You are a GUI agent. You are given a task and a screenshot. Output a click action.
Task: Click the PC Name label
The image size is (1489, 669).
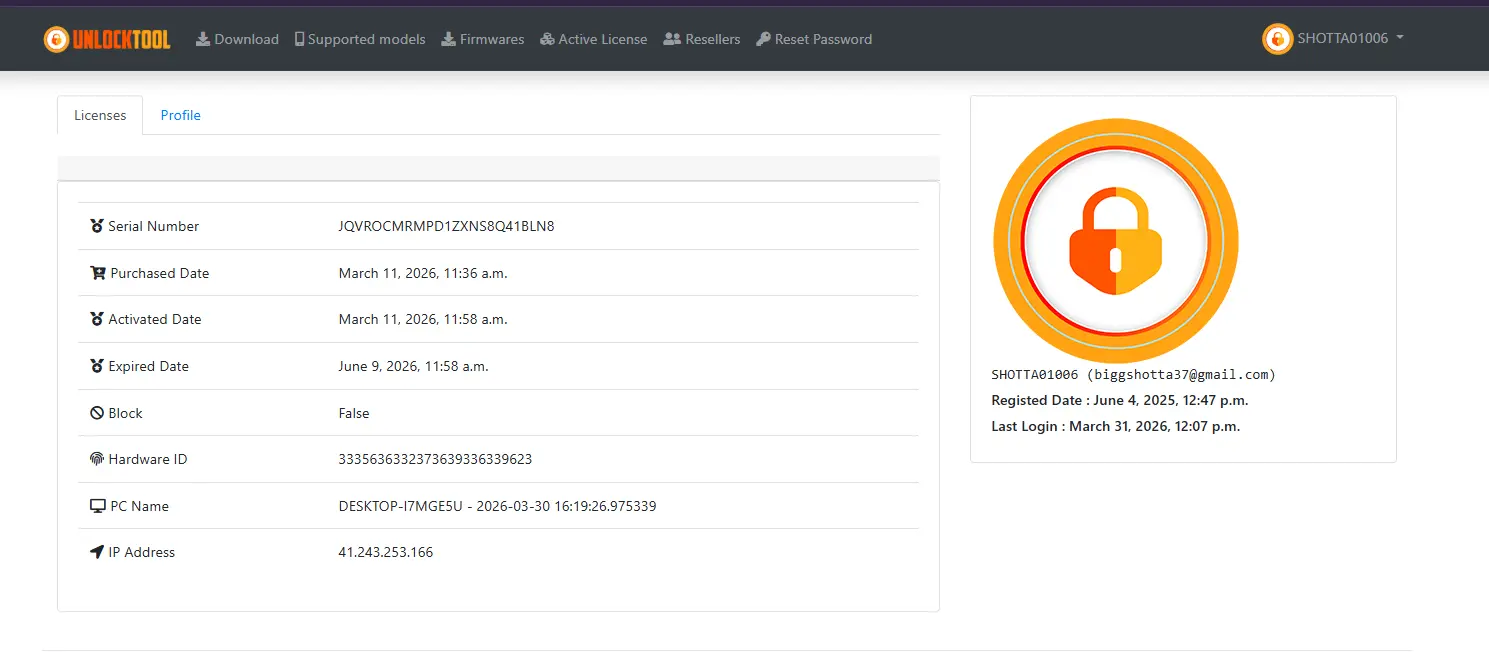pyautogui.click(x=140, y=506)
